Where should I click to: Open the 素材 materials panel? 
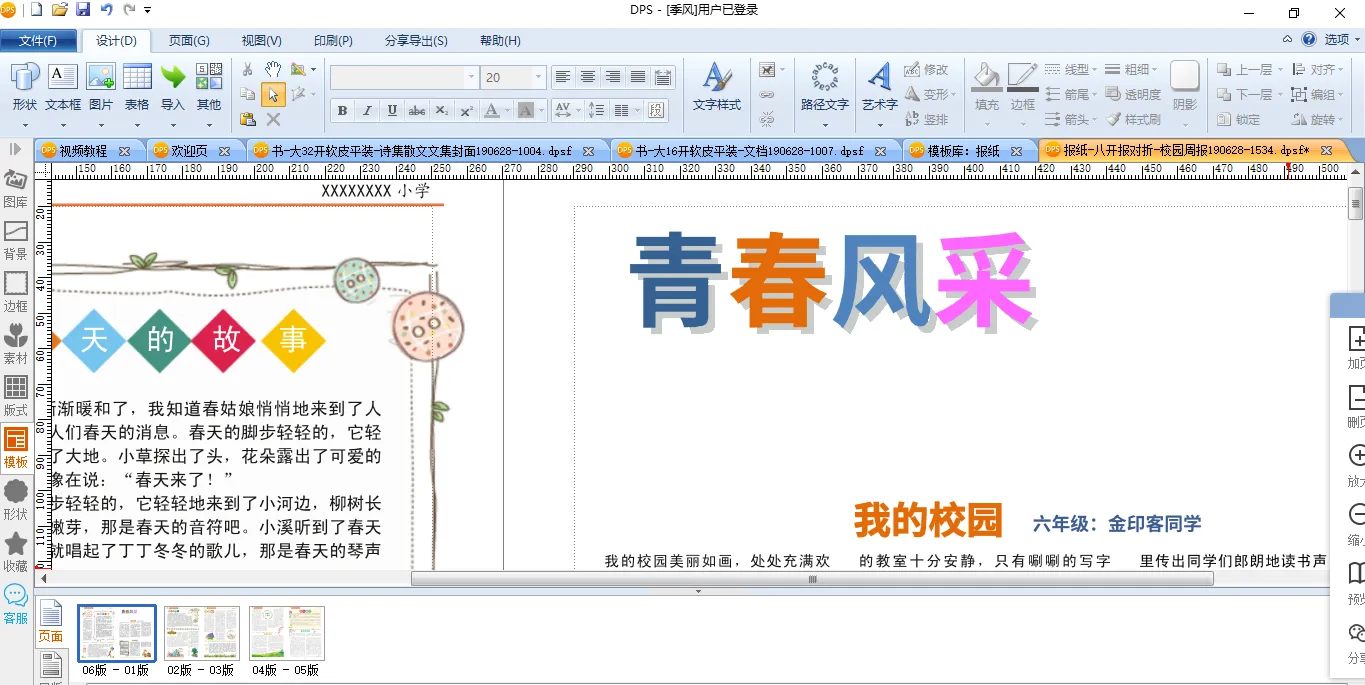15,343
